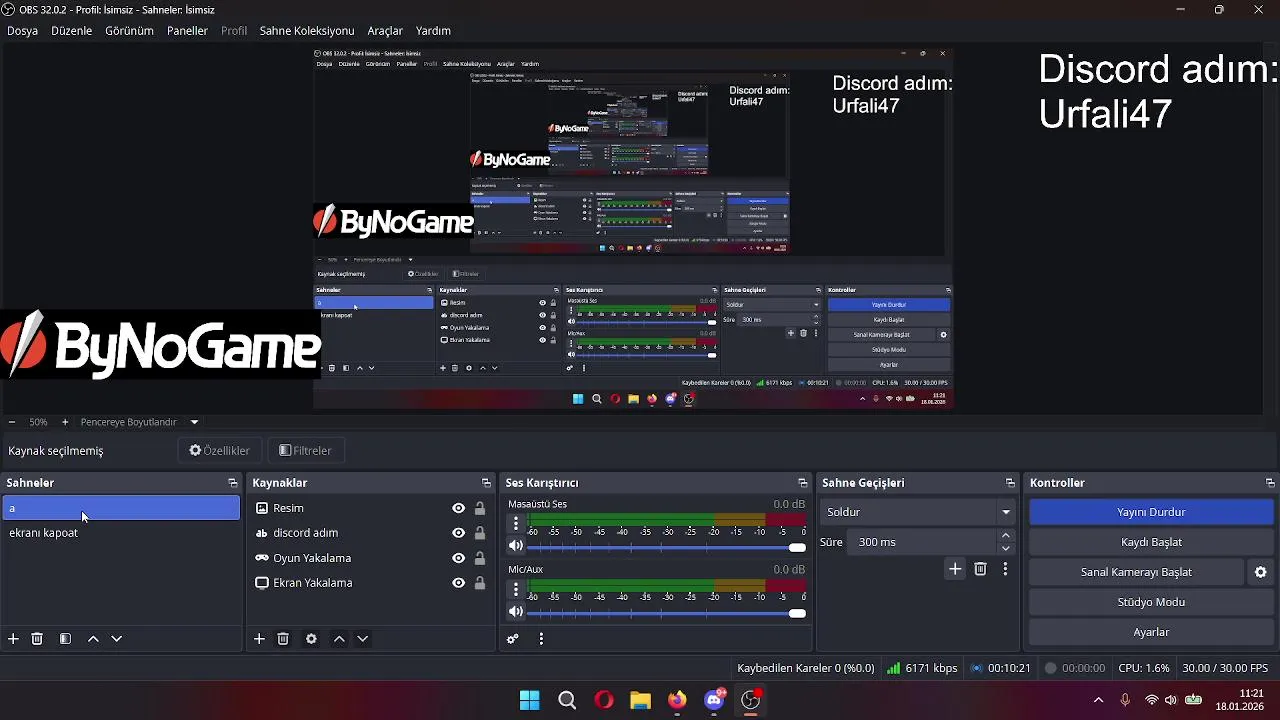Pop out the Sahne Geçişleri dock
Viewport: 1280px width, 720px height.
(1010, 483)
